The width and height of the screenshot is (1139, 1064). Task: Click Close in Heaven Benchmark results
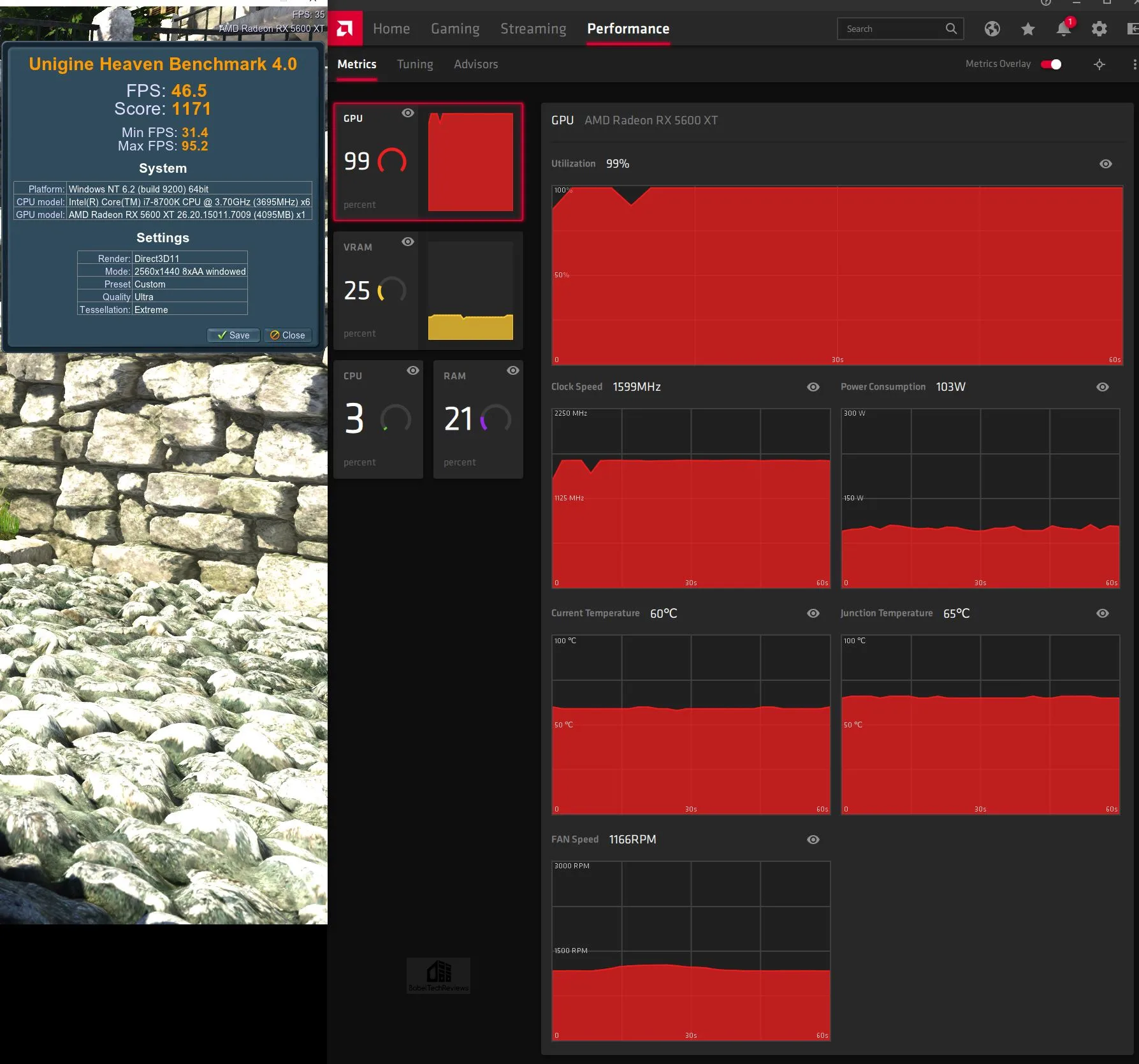click(287, 335)
